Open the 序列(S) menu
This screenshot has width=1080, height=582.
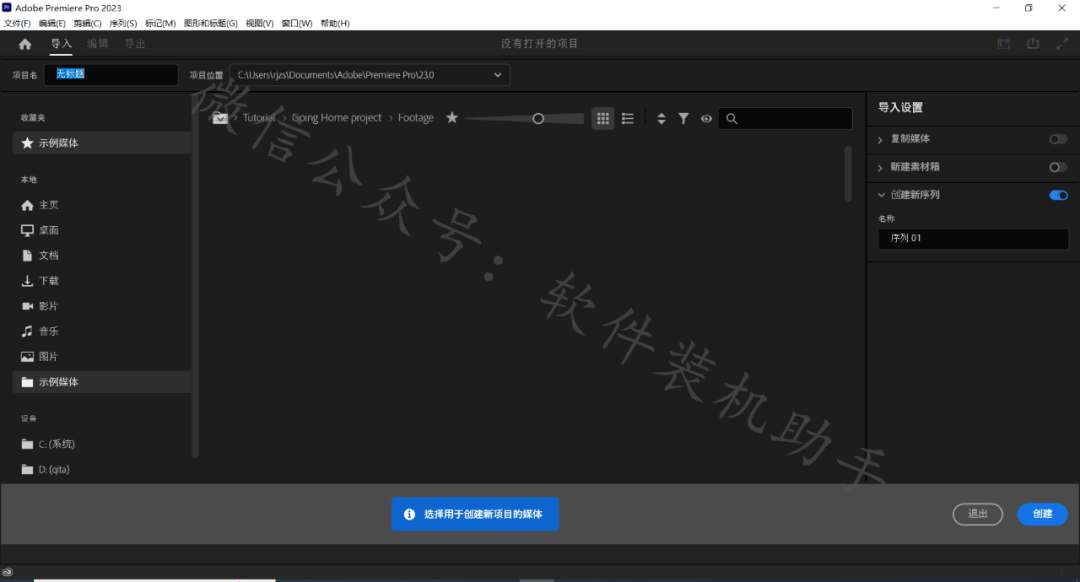[x=123, y=23]
